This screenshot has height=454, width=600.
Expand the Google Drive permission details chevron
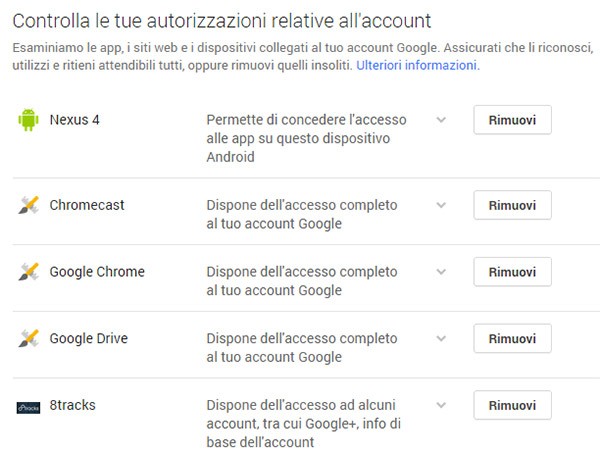(x=441, y=338)
